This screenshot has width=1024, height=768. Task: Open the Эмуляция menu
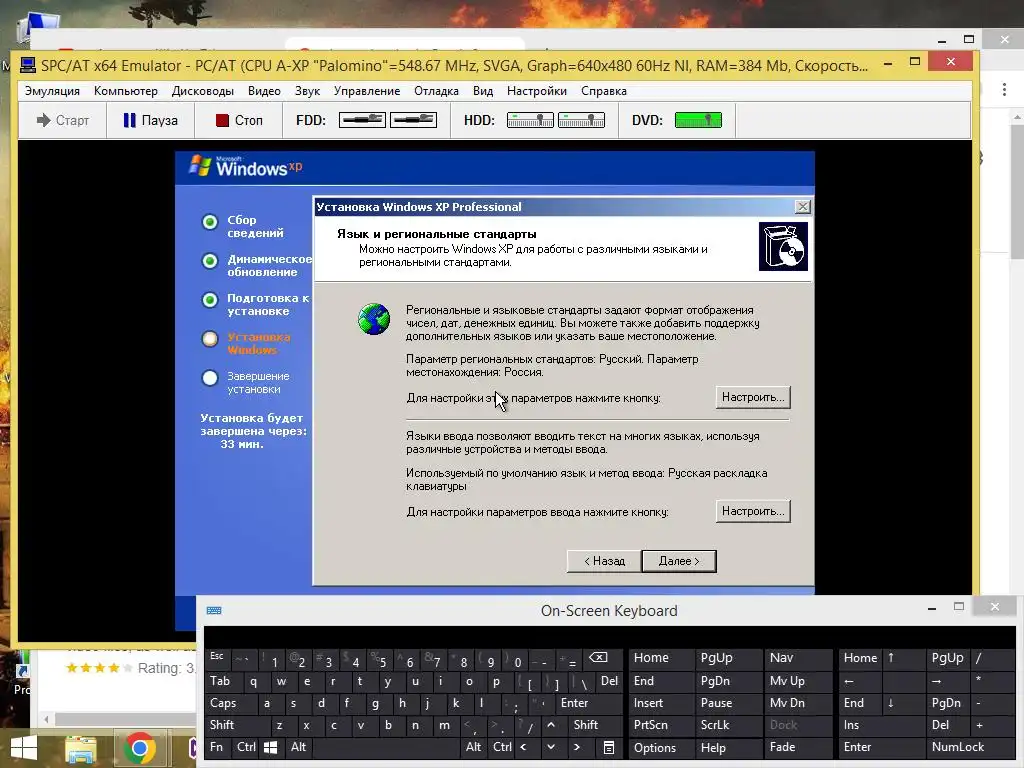point(52,91)
